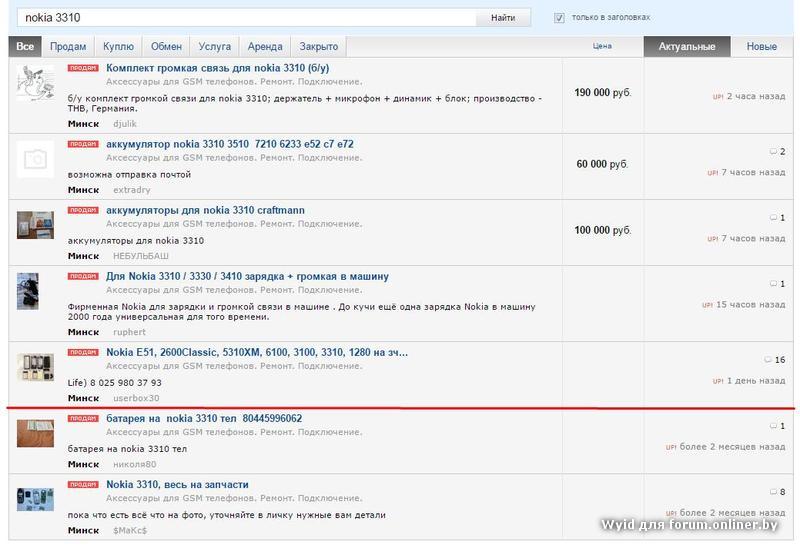The image size is (800, 548).
Task: Open the Аренда tab
Action: point(265,46)
